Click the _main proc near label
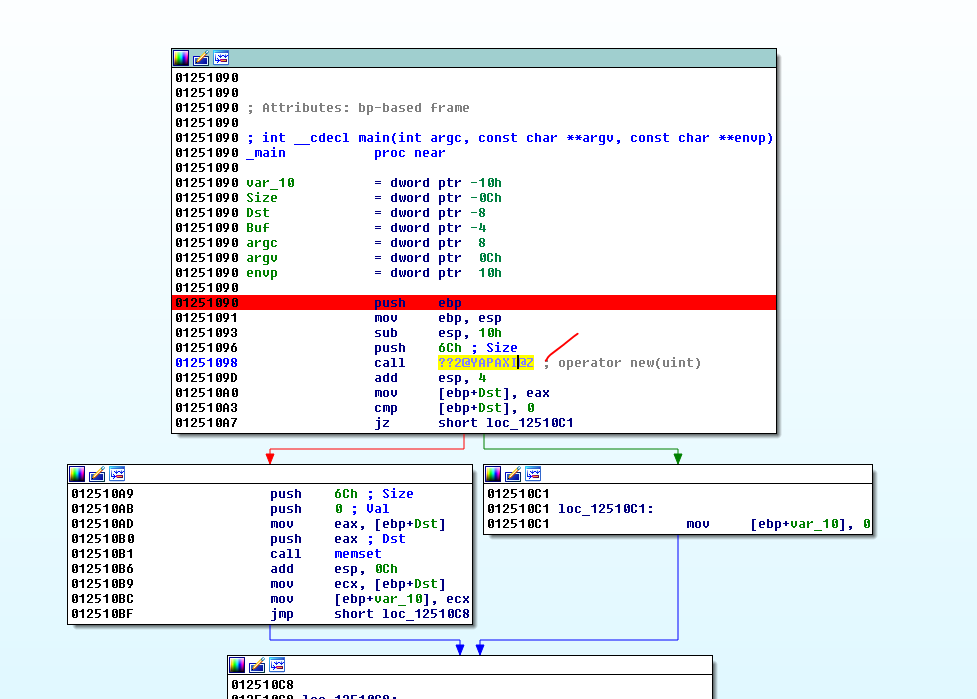 [x=266, y=153]
